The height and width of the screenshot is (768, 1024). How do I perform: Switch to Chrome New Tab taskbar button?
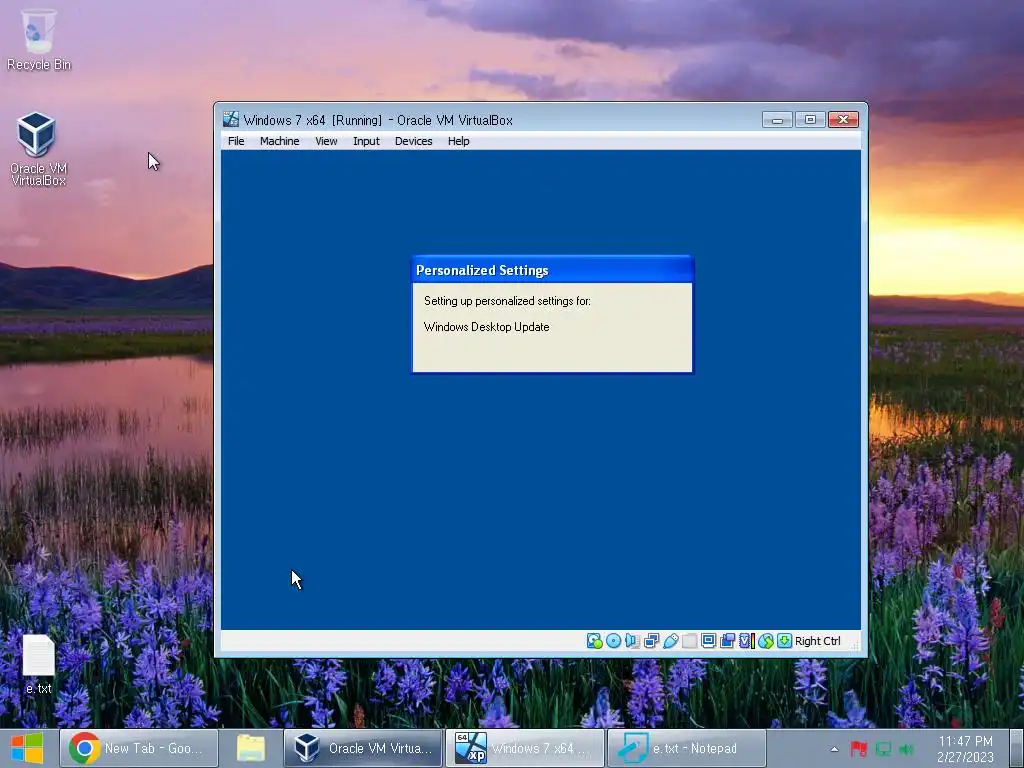tap(139, 748)
